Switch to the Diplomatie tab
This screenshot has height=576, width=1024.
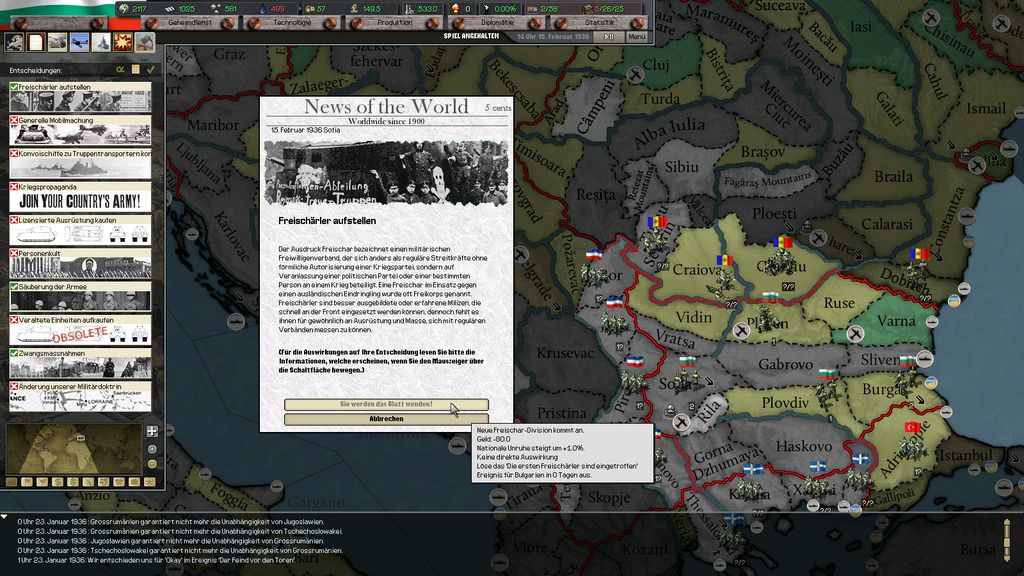click(x=497, y=23)
